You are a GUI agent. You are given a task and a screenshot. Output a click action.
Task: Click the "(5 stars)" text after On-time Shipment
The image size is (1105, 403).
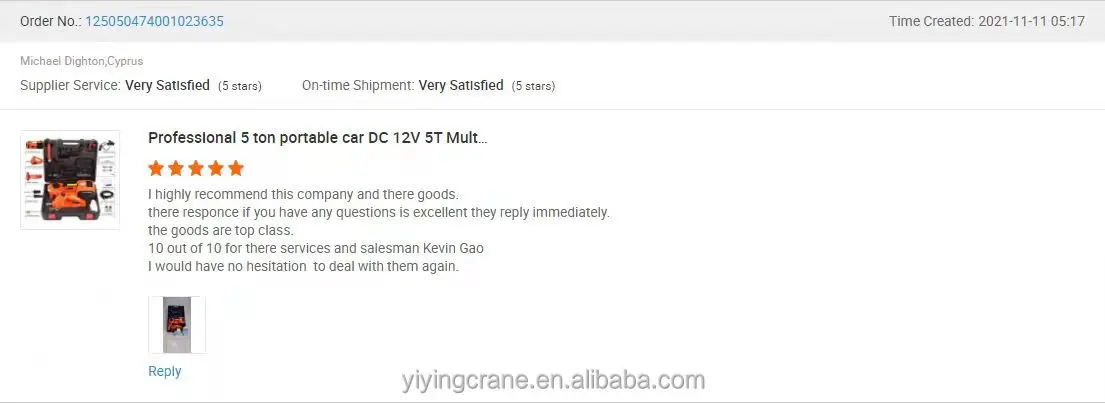pos(533,86)
